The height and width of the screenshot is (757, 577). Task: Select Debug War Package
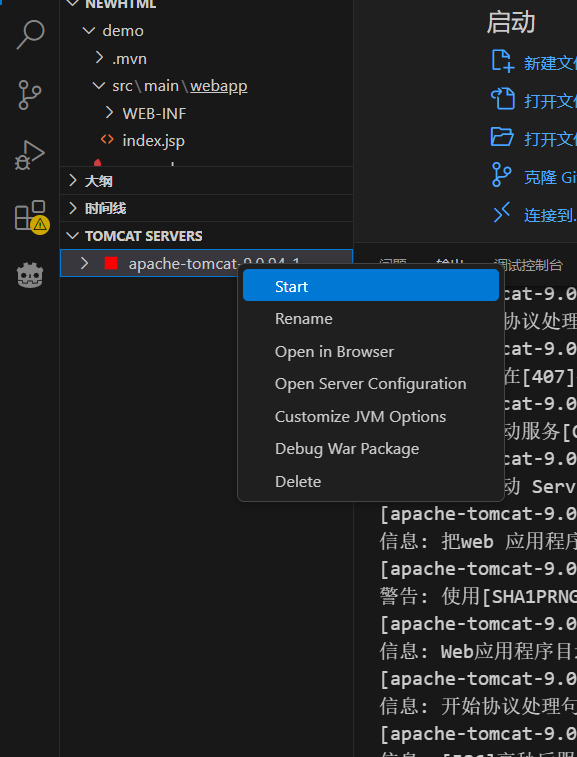[371, 449]
